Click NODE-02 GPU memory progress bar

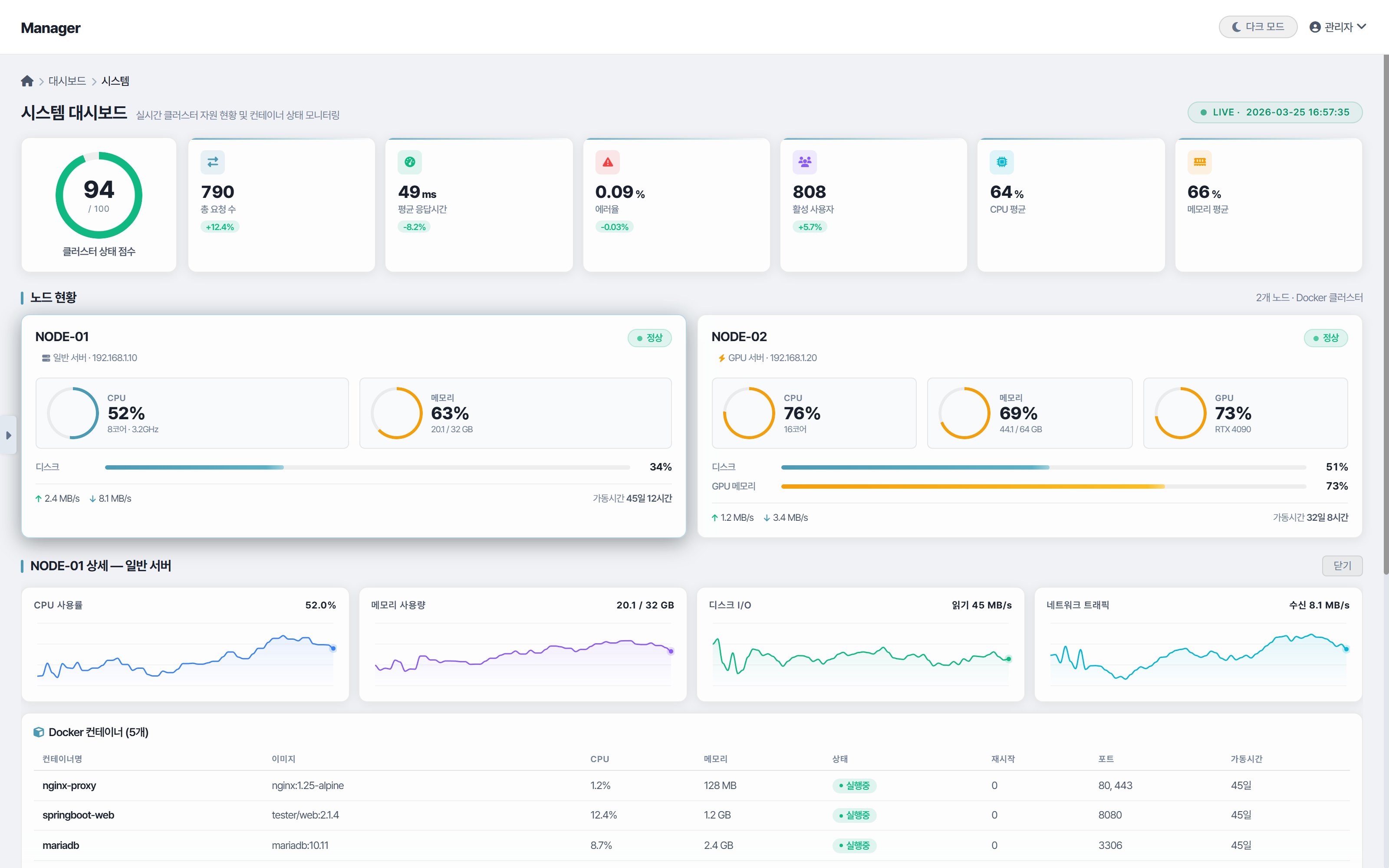[x=1043, y=486]
